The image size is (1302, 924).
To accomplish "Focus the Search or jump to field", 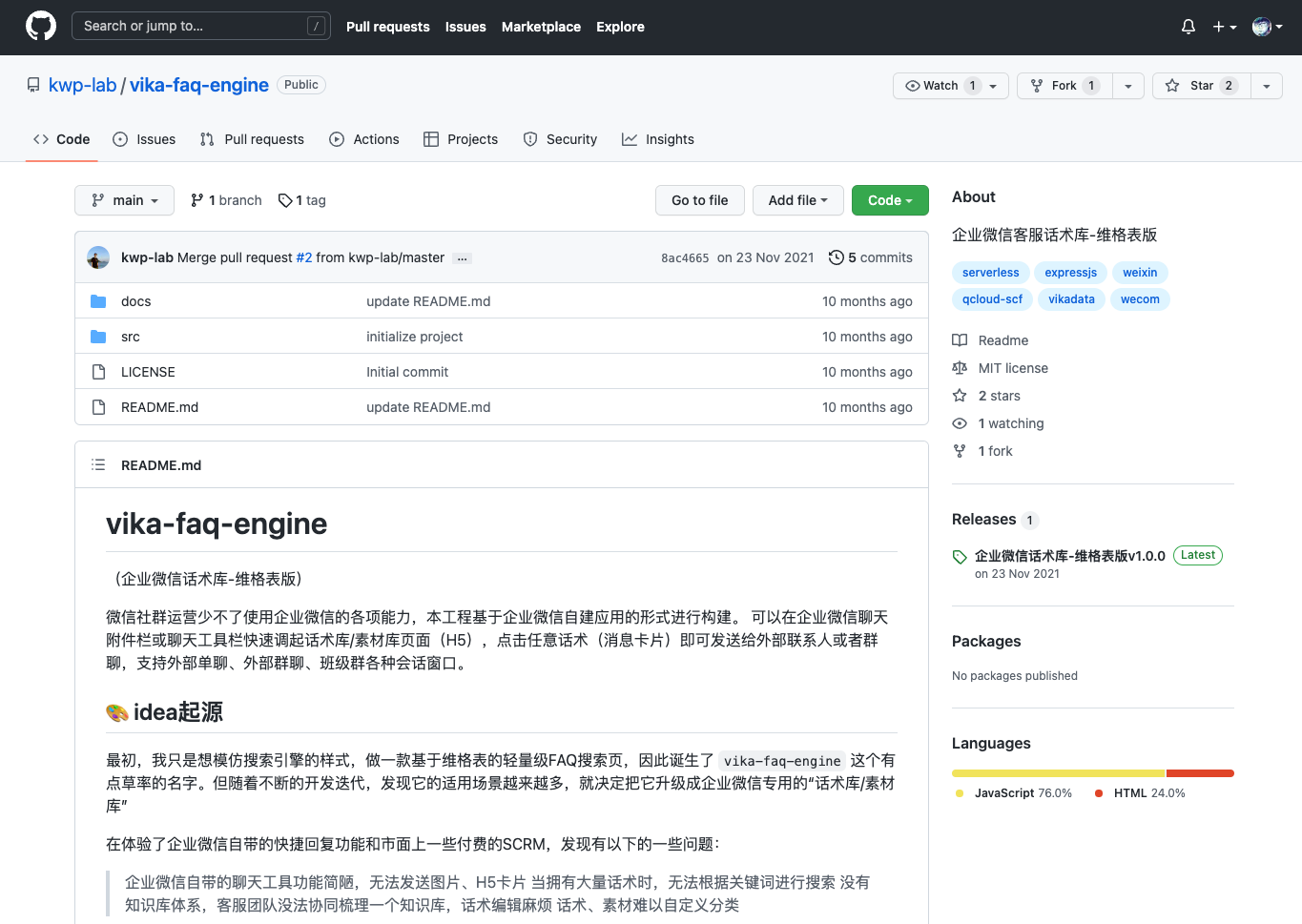I will click(x=200, y=26).
